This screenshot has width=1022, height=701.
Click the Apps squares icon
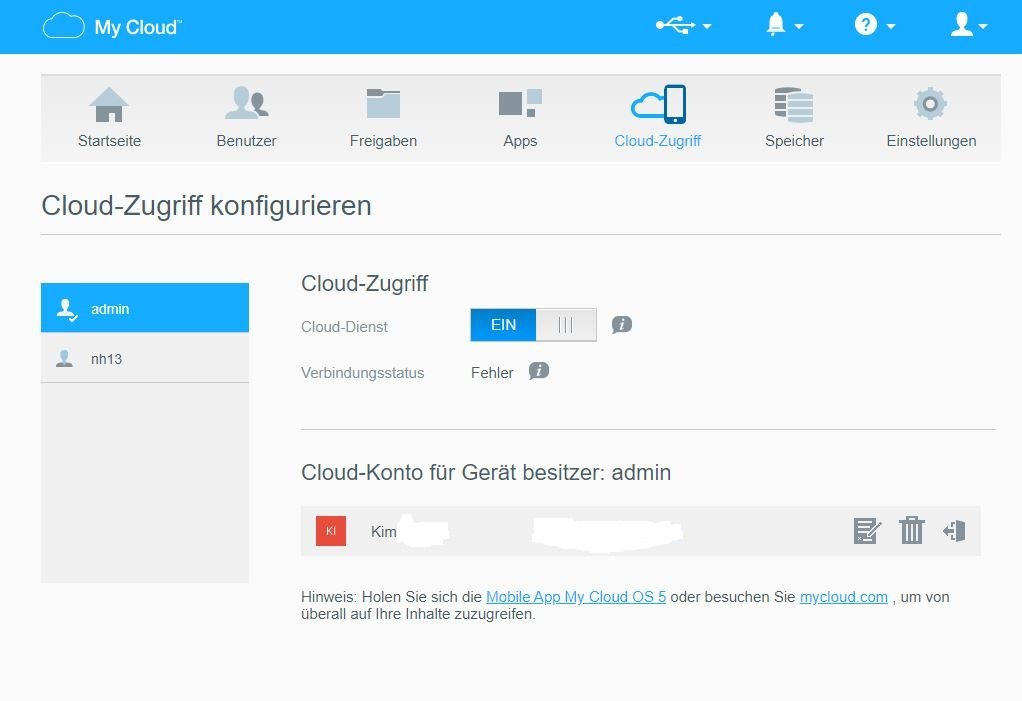click(520, 103)
